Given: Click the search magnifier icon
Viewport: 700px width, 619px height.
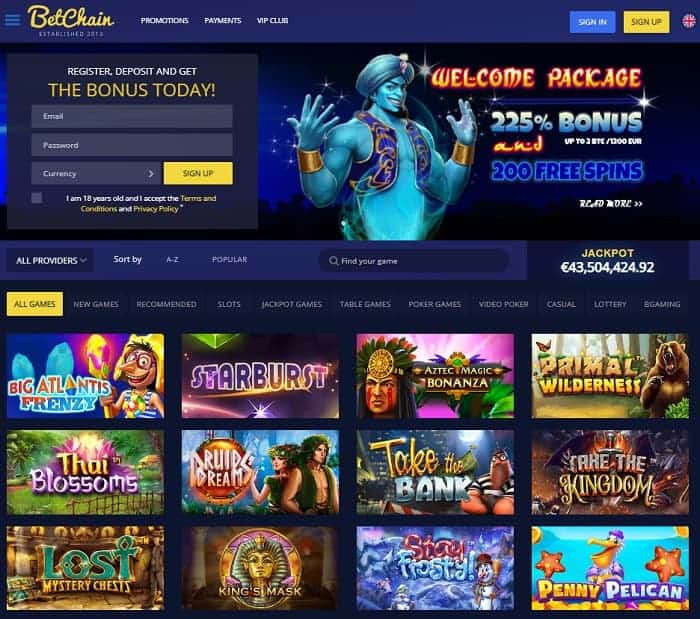Looking at the screenshot, I should 333,261.
